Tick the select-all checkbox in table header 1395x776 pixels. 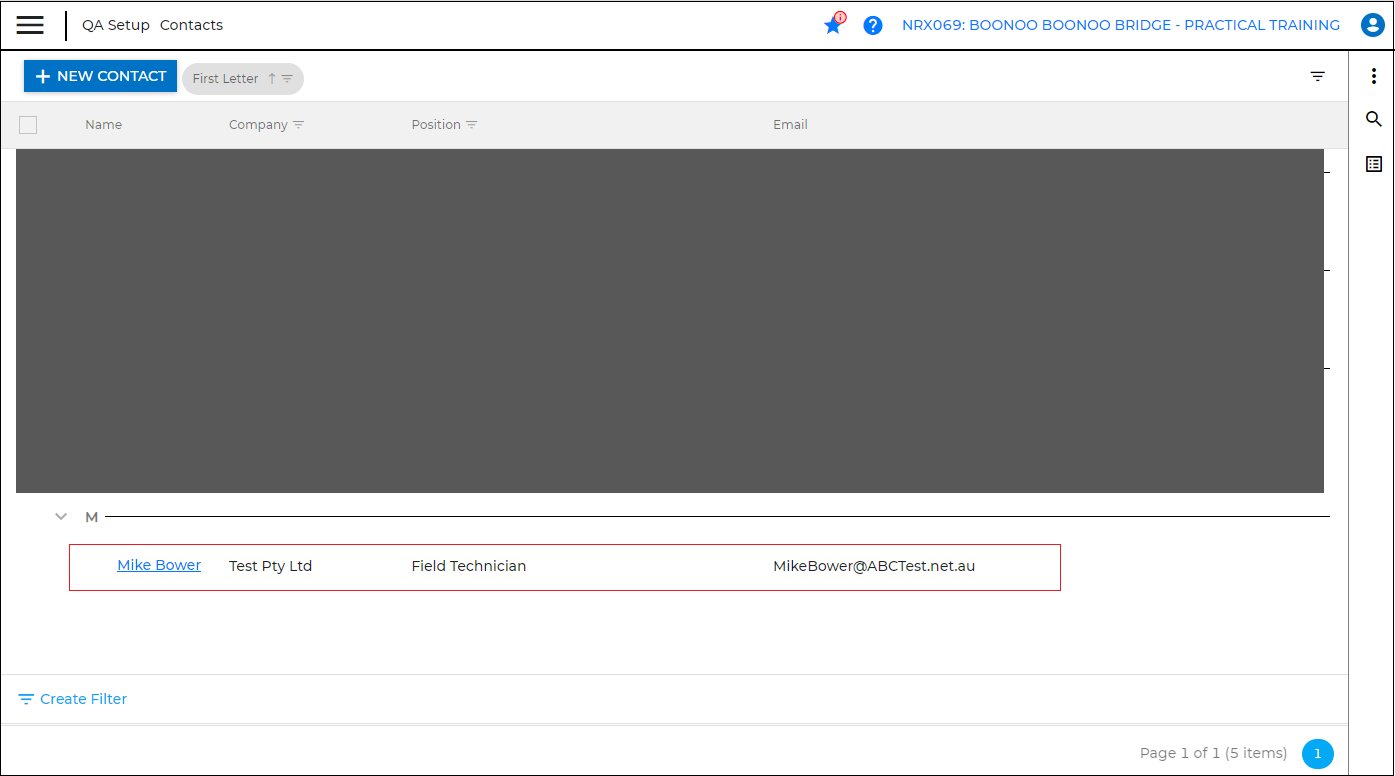point(28,125)
